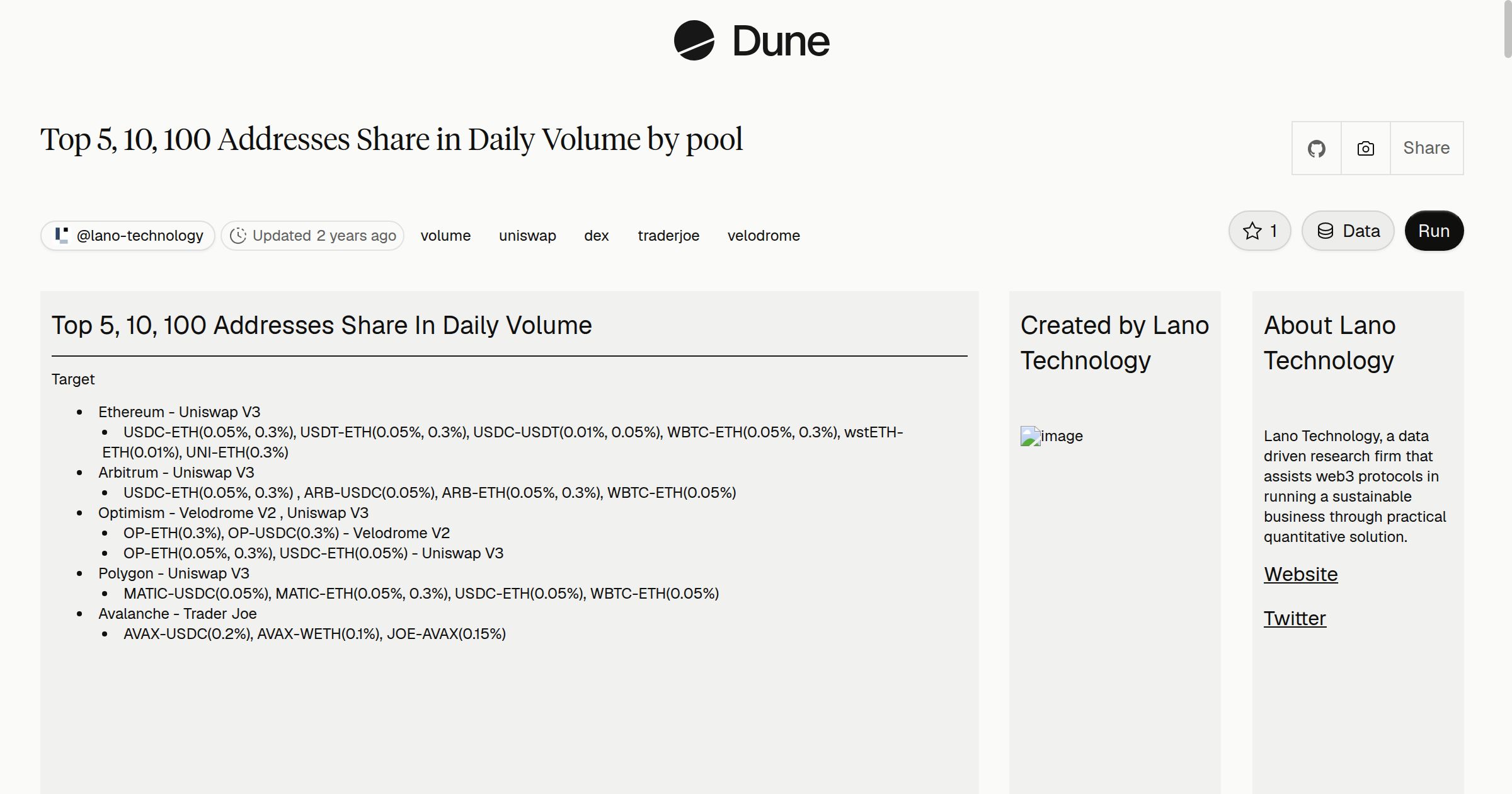Click the MATIC-USDC(0.05%) pools line

(x=421, y=594)
